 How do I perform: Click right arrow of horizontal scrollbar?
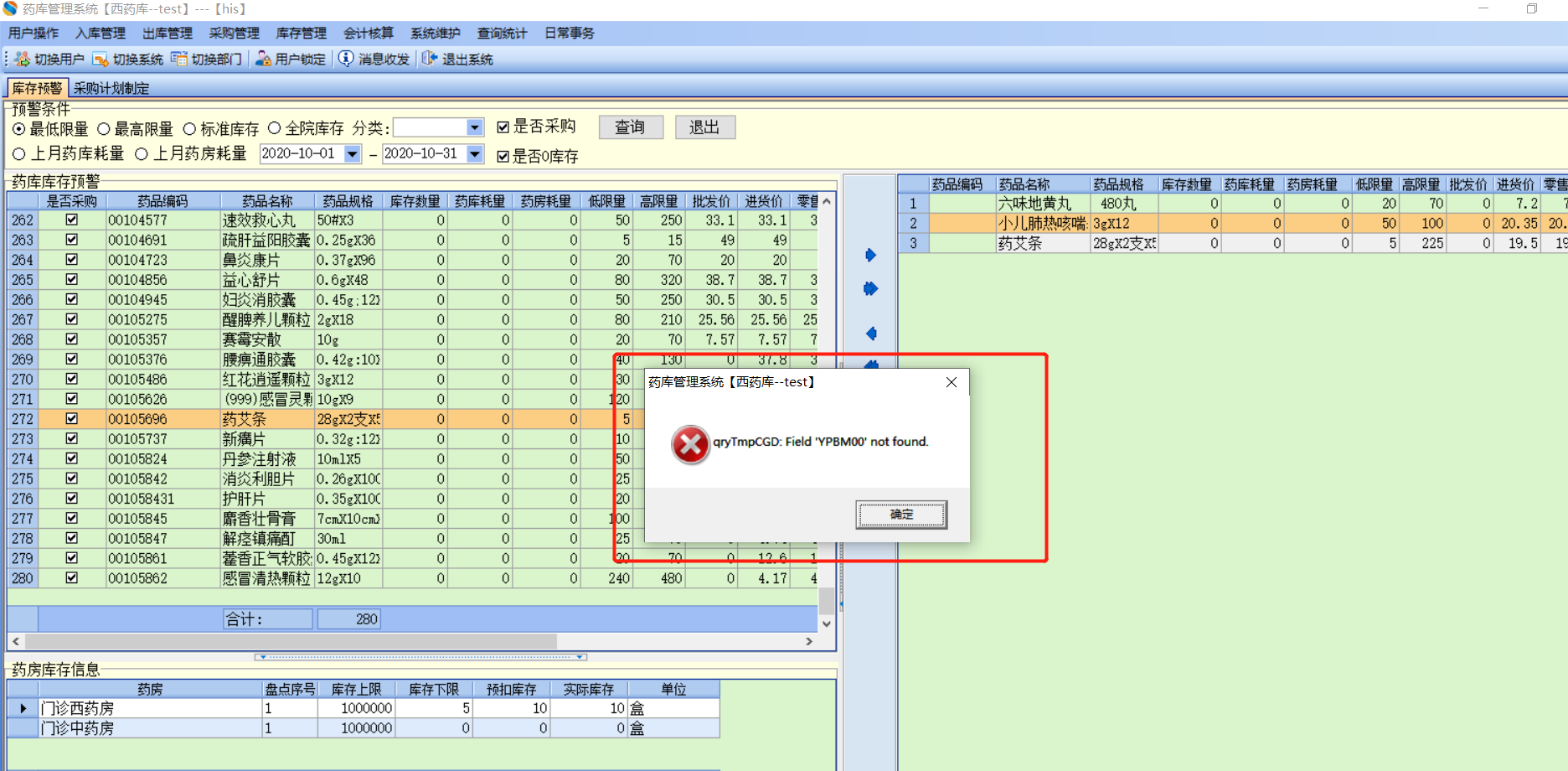809,641
